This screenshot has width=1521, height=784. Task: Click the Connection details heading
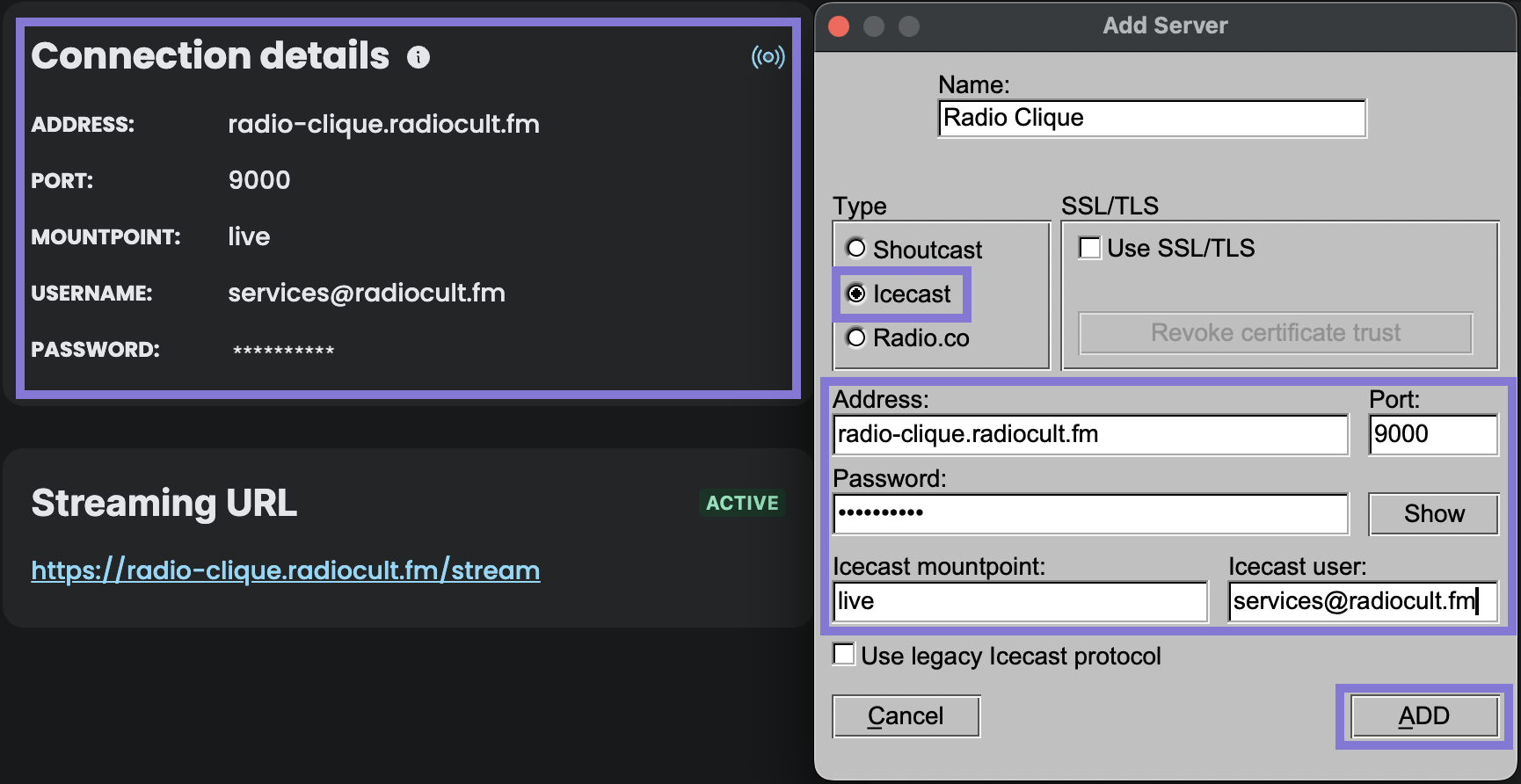click(210, 55)
